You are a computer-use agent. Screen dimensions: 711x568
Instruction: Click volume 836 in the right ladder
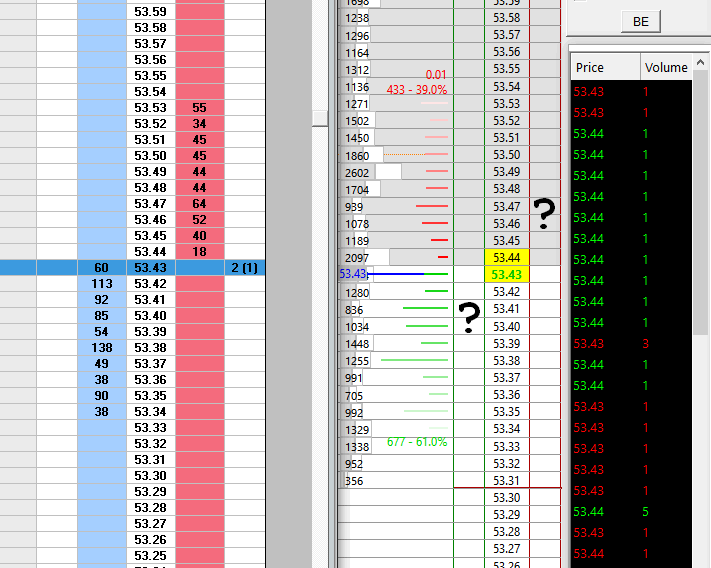354,310
